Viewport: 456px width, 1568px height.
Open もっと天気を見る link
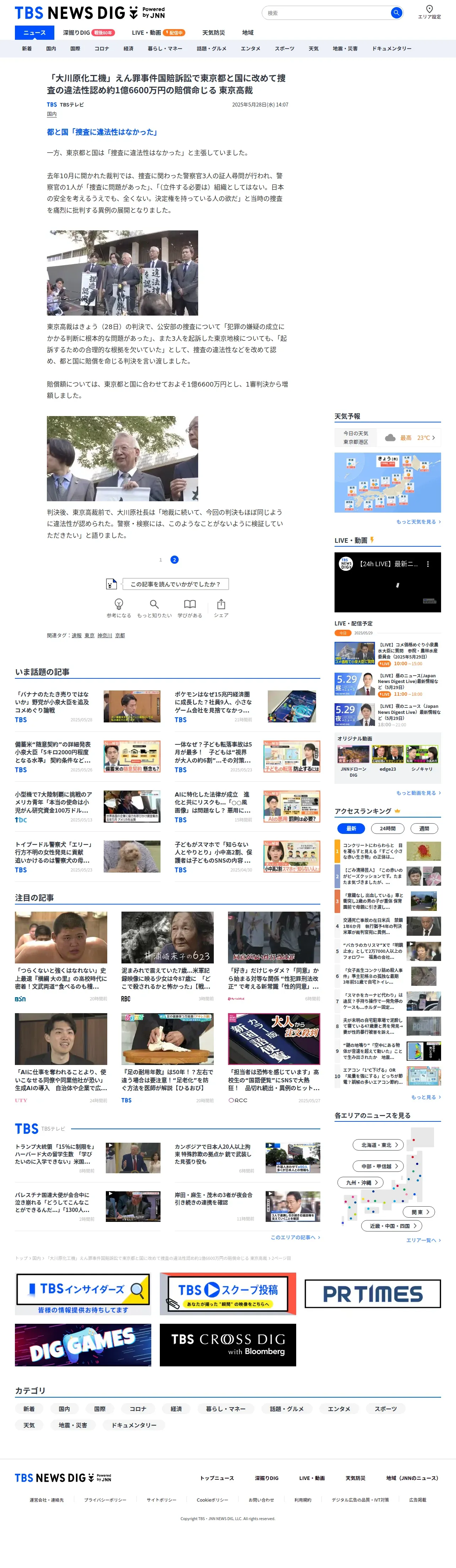click(x=418, y=521)
